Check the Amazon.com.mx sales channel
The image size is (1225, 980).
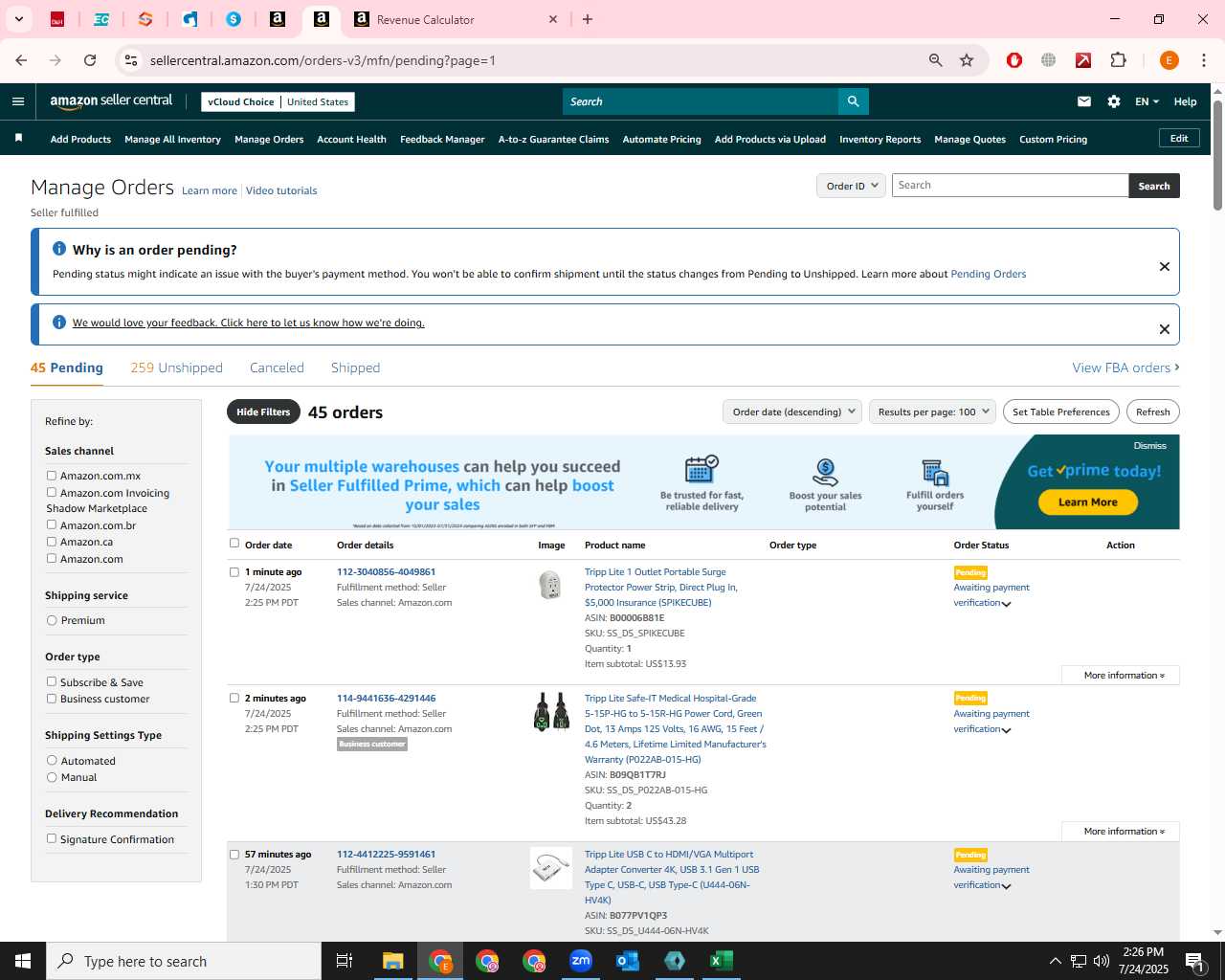coord(52,475)
